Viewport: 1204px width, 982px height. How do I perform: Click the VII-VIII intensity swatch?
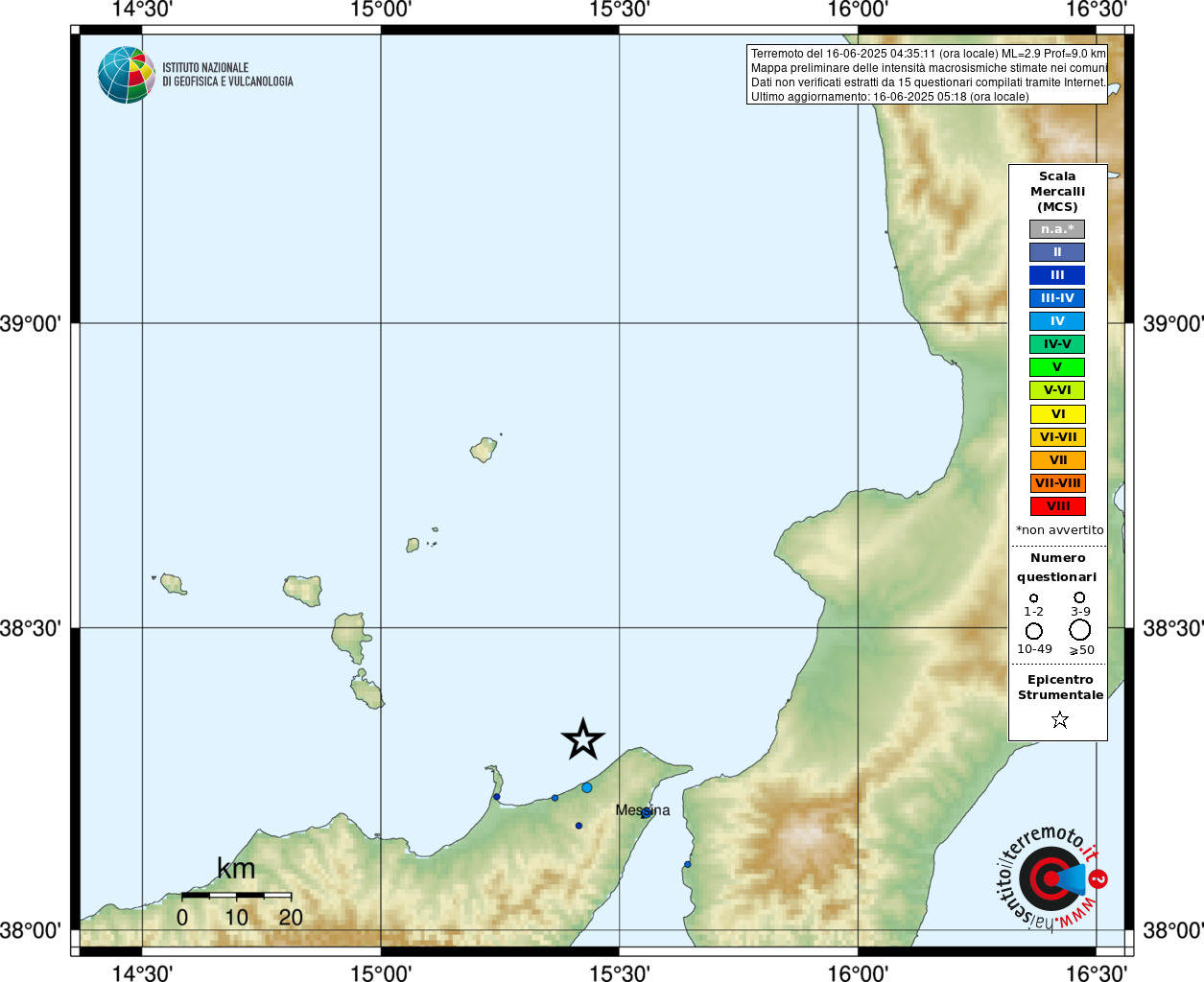1058,483
